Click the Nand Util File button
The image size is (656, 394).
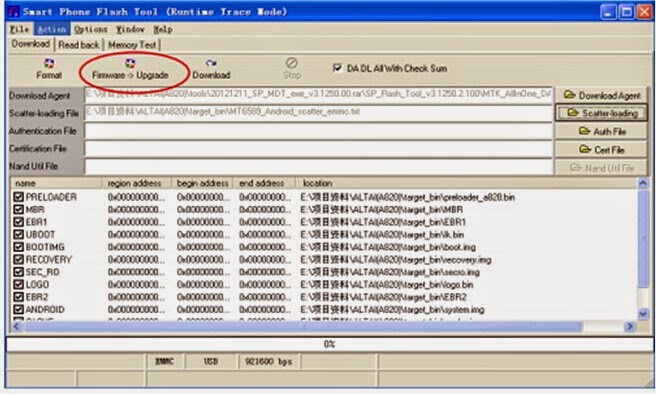(601, 168)
